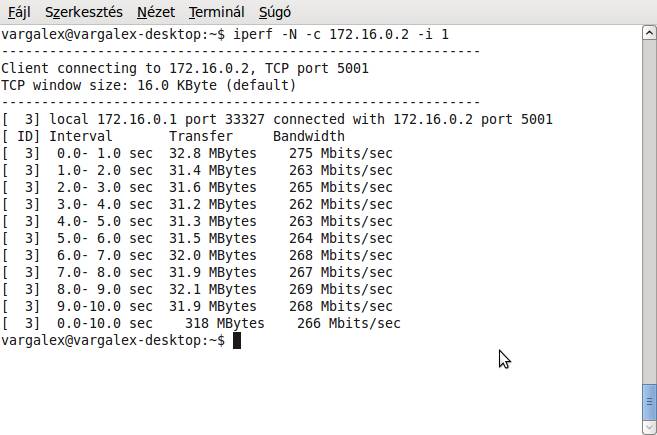Click the 'Interval' column header text

[80, 136]
